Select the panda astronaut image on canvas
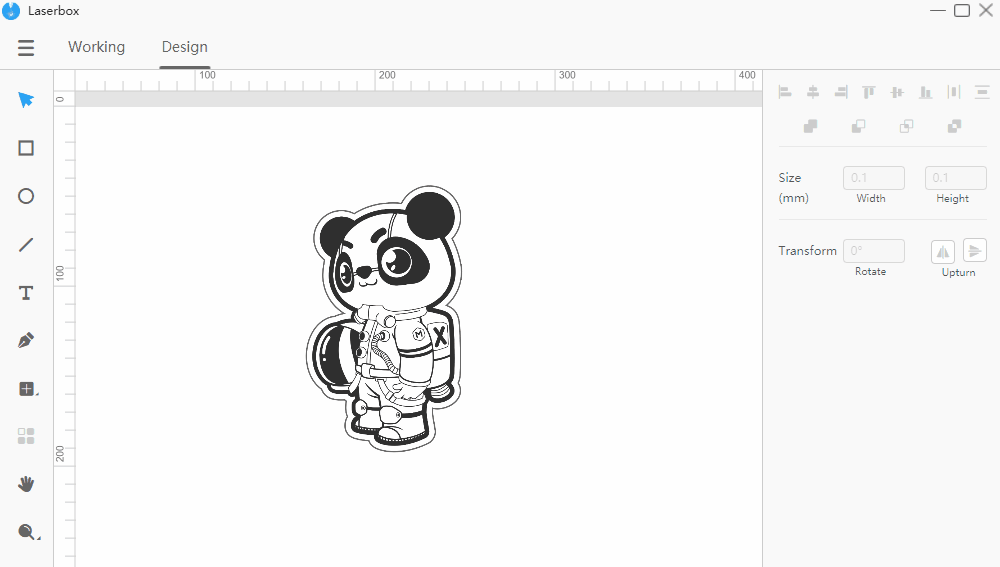 tap(384, 318)
